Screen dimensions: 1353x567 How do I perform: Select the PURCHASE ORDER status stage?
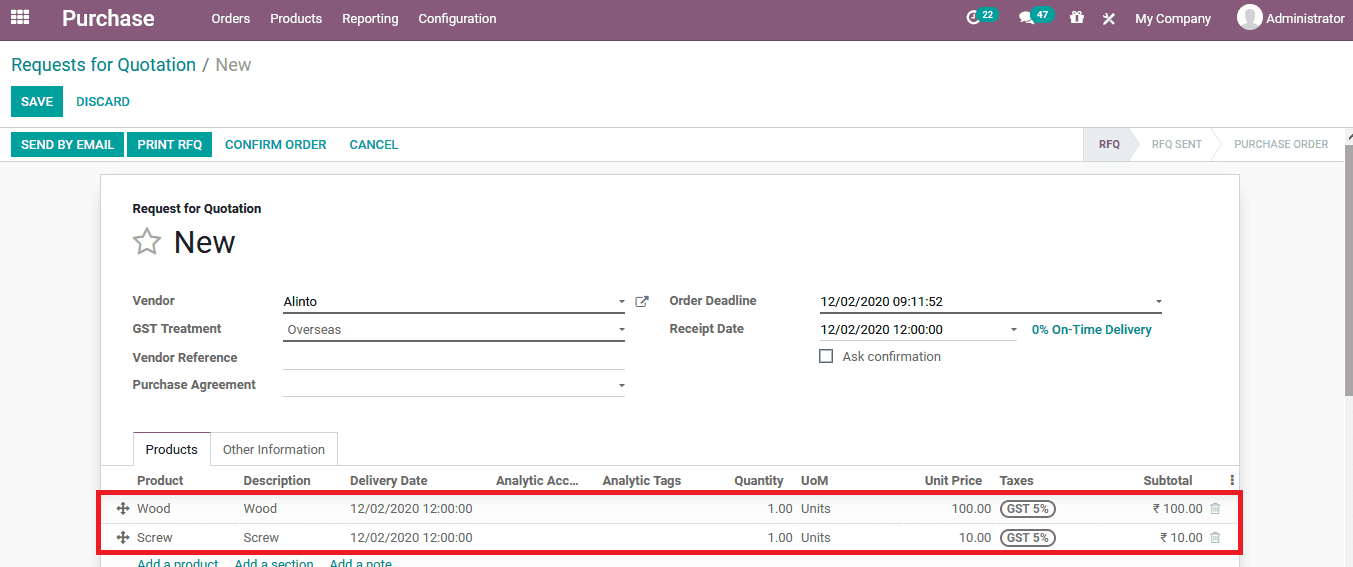[1281, 144]
